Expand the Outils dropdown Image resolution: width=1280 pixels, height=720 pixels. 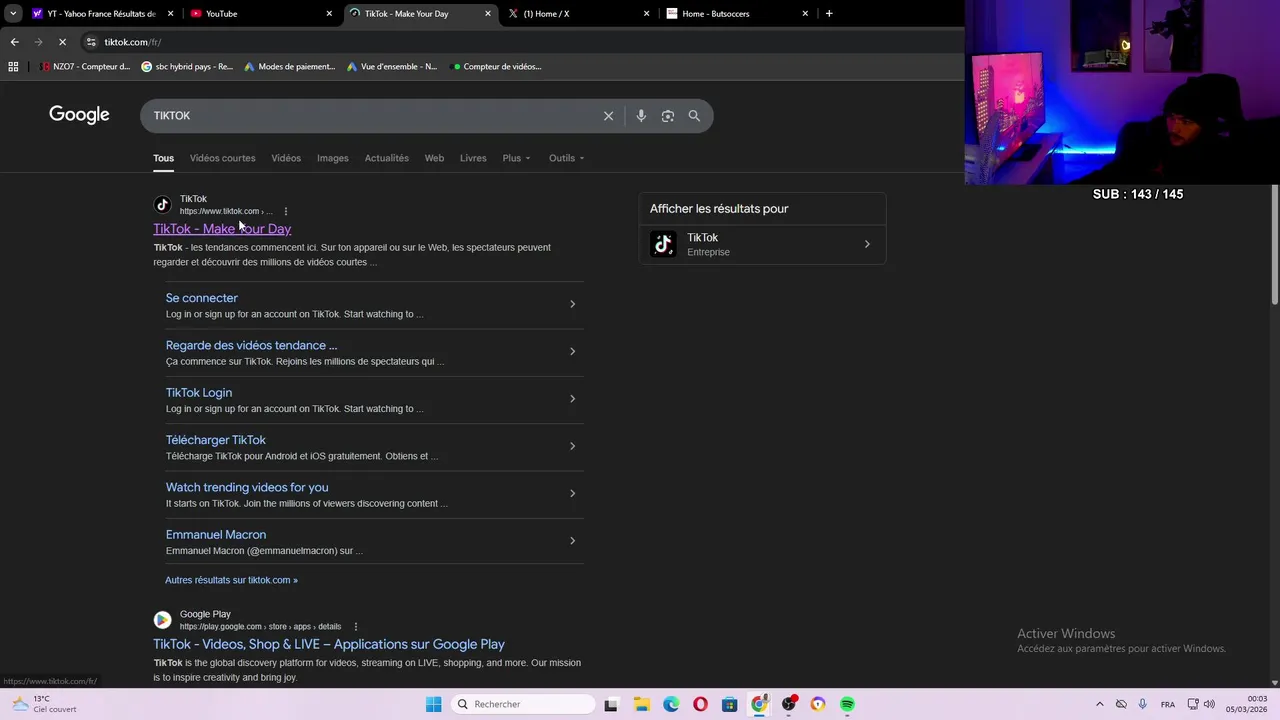tap(566, 158)
